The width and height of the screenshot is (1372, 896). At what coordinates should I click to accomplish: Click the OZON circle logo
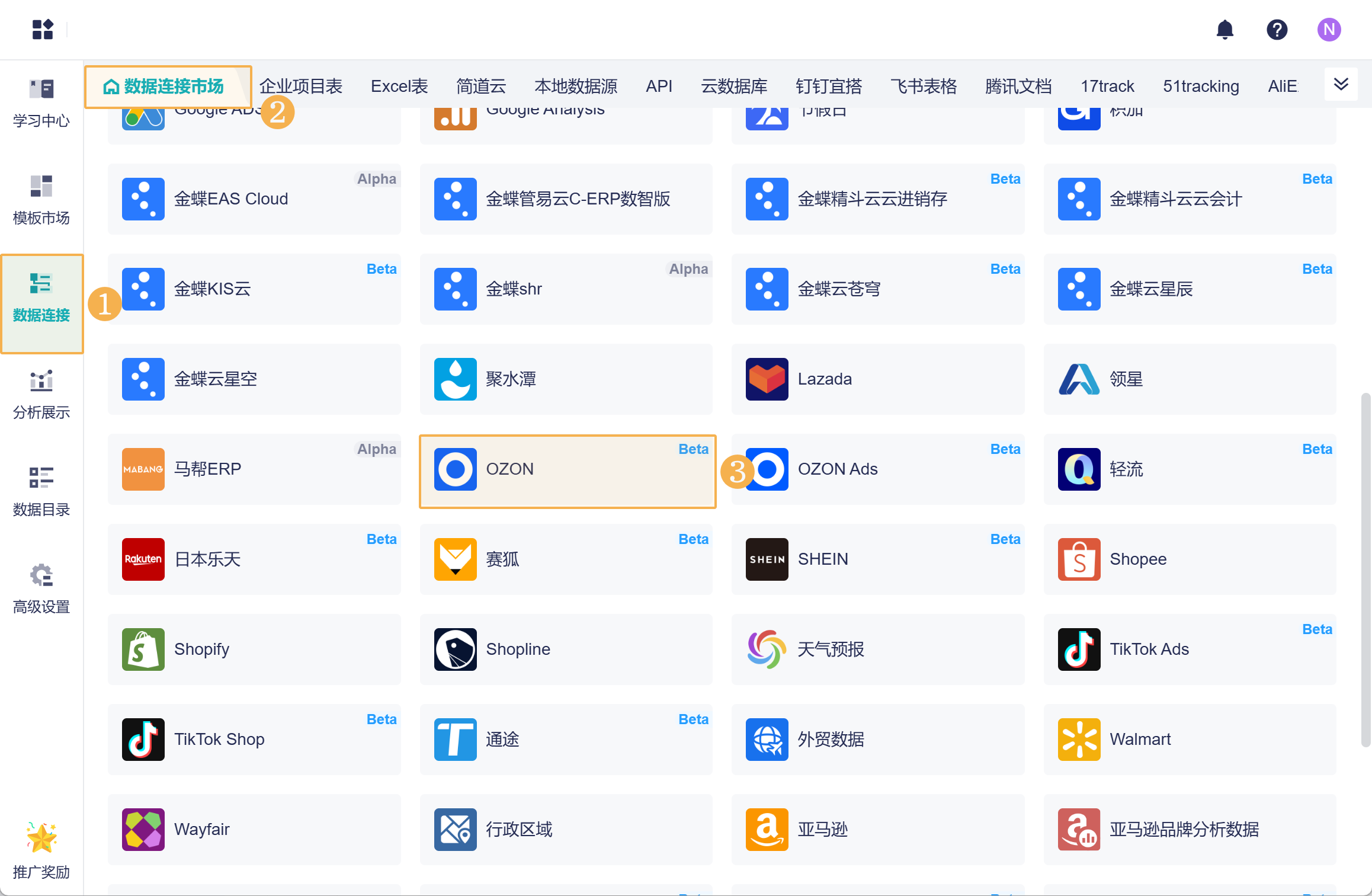coord(456,469)
